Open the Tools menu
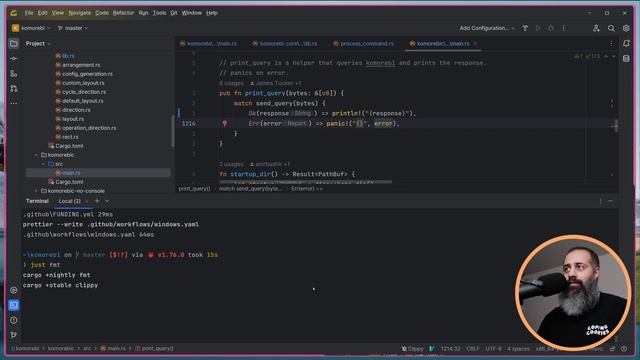The width and height of the screenshot is (640, 360). point(160,13)
